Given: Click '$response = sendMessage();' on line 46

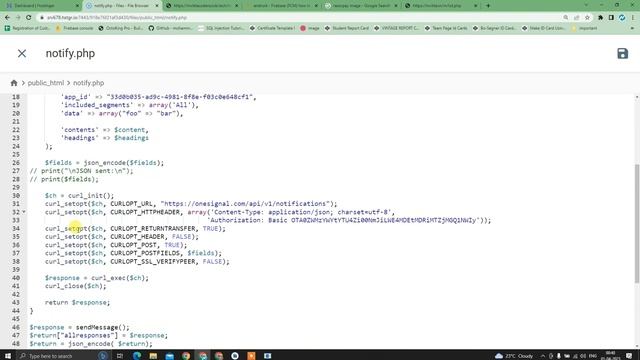Looking at the screenshot, I should 80,327.
